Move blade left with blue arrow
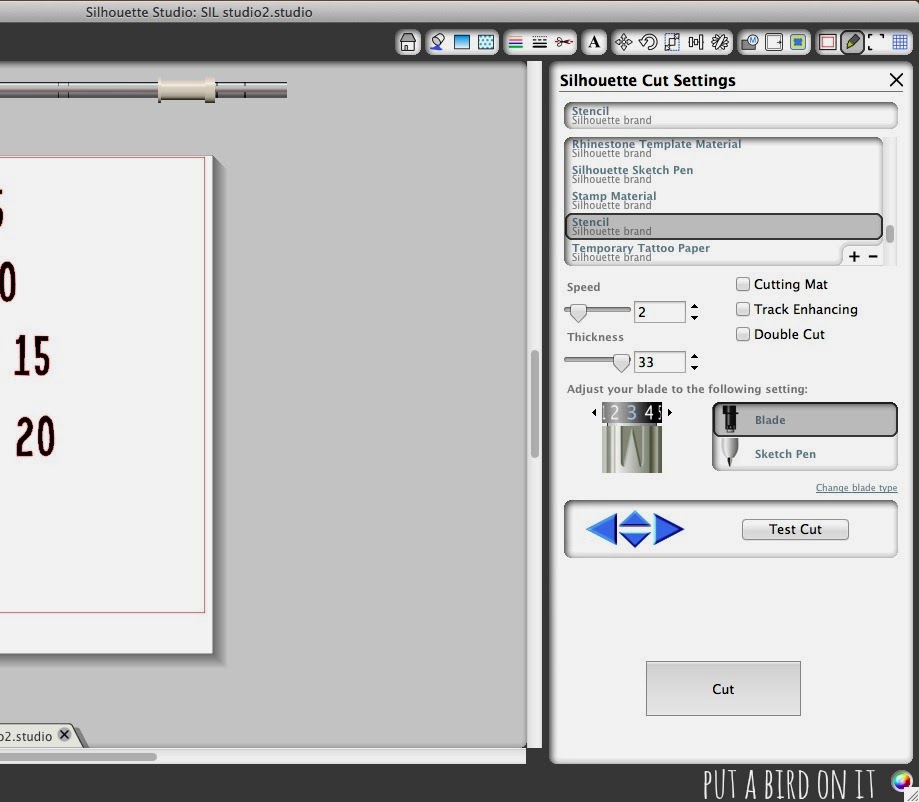Image resolution: width=919 pixels, height=802 pixels. point(601,529)
